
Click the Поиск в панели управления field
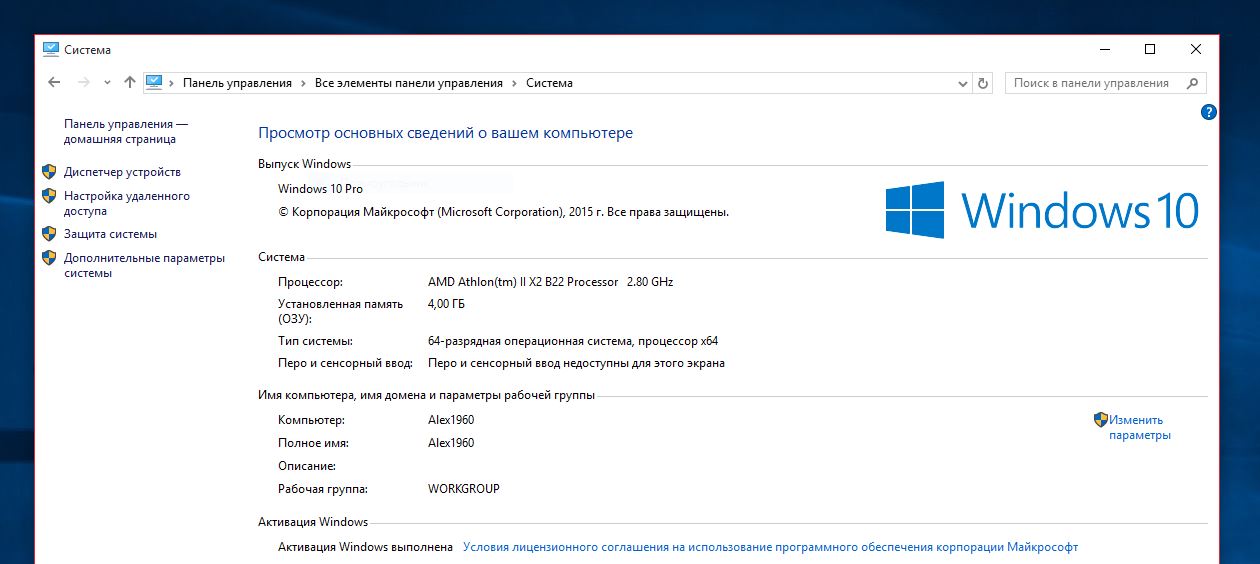[1091, 84]
